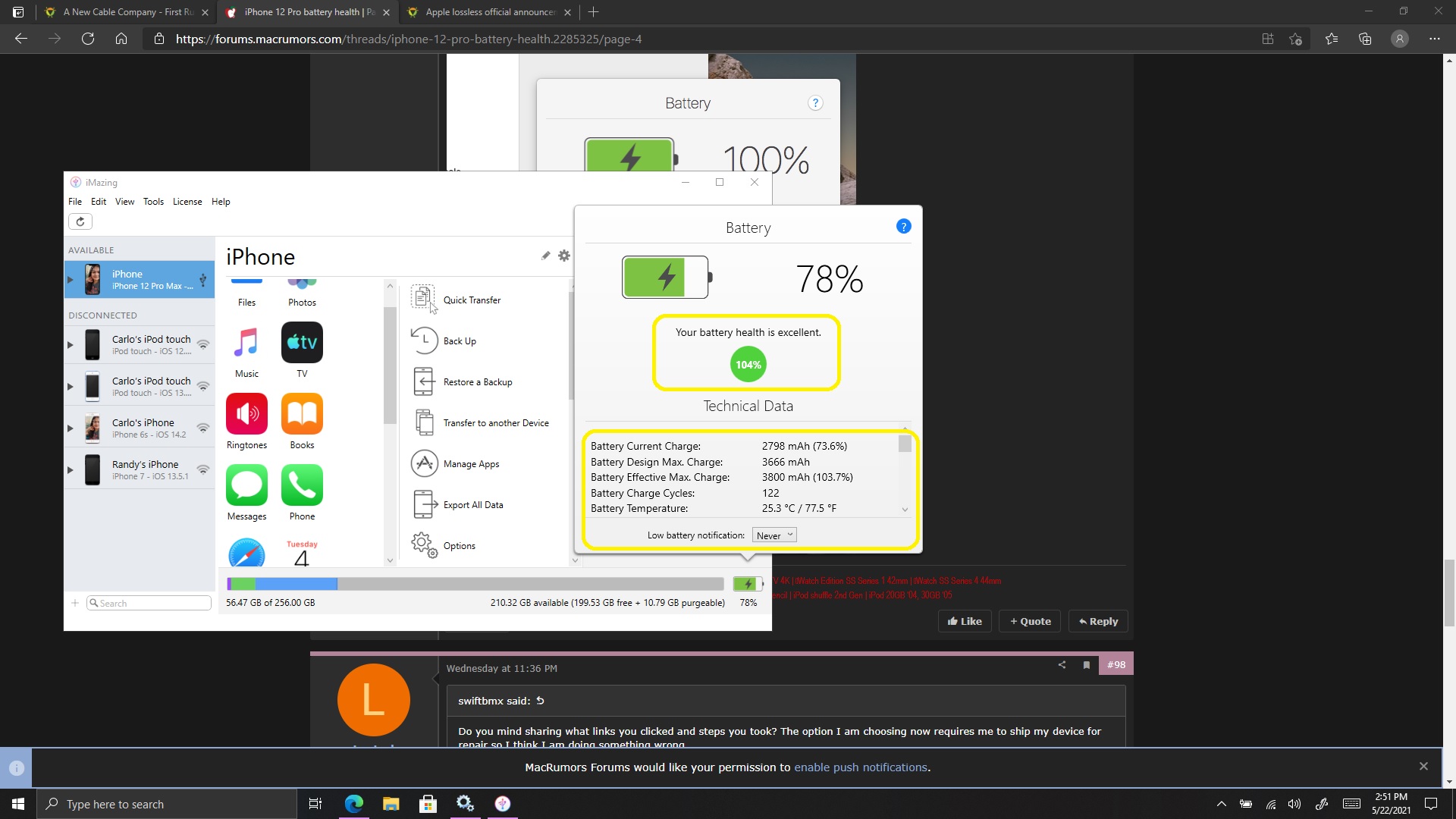Open iMazing Help menu
1456x819 pixels.
[x=221, y=202]
